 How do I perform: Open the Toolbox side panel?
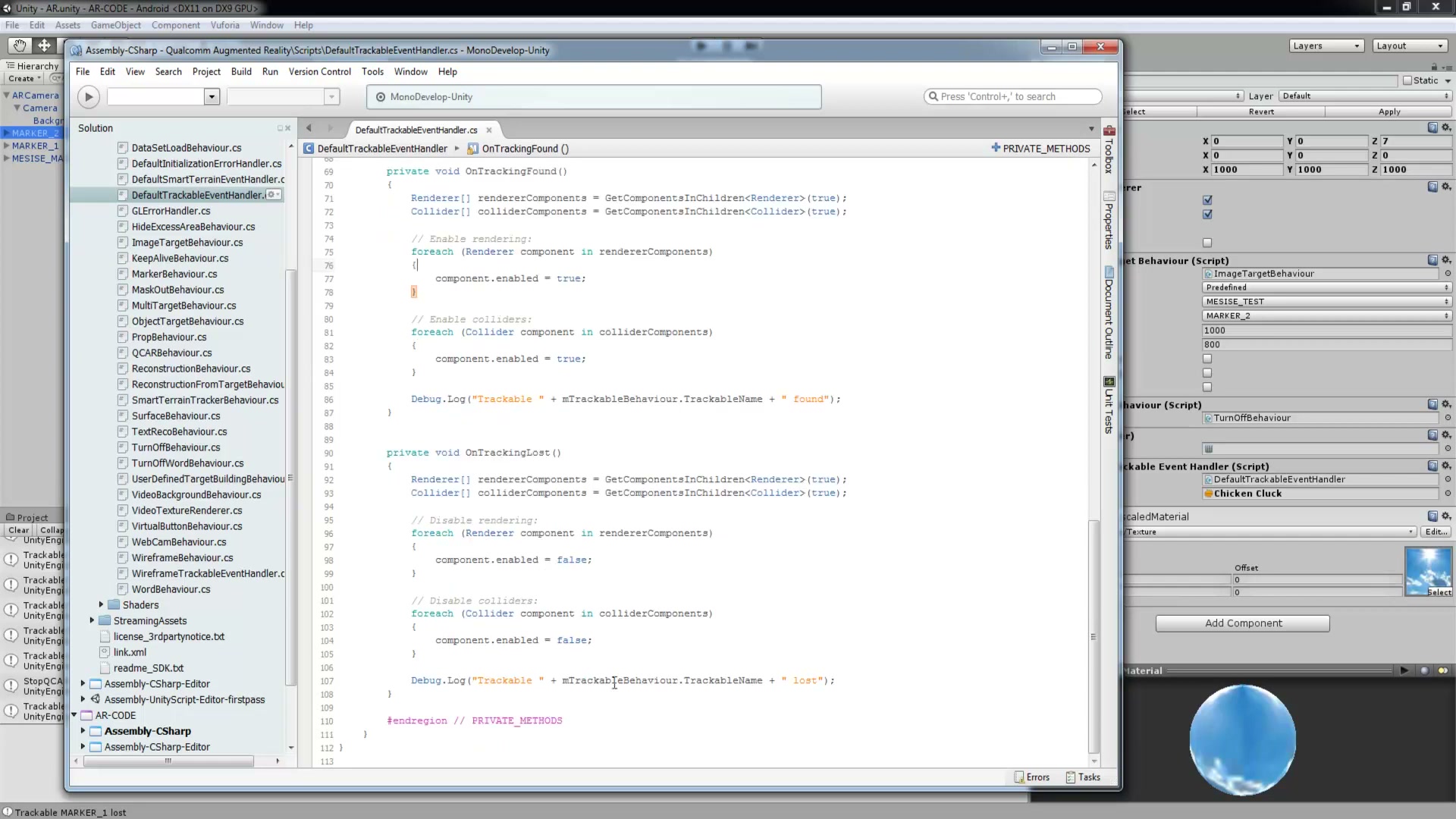(1109, 150)
